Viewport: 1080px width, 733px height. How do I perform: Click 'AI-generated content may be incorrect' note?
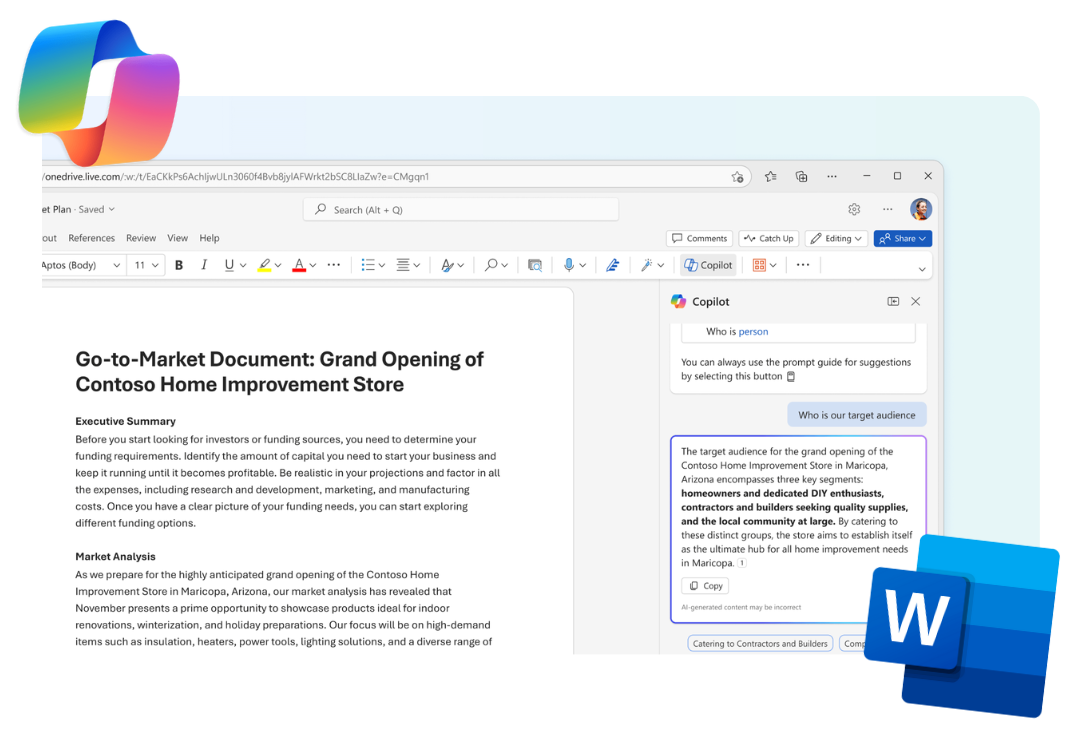(x=741, y=607)
